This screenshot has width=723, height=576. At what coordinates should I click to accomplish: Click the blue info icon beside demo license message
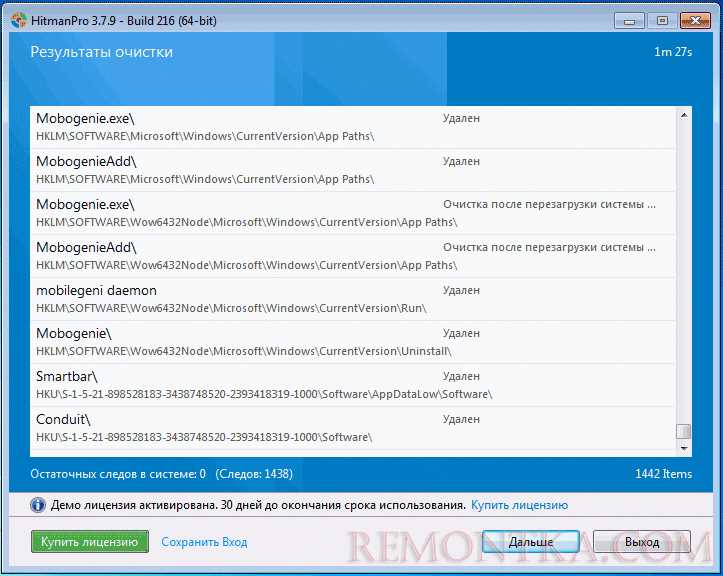pos(38,505)
